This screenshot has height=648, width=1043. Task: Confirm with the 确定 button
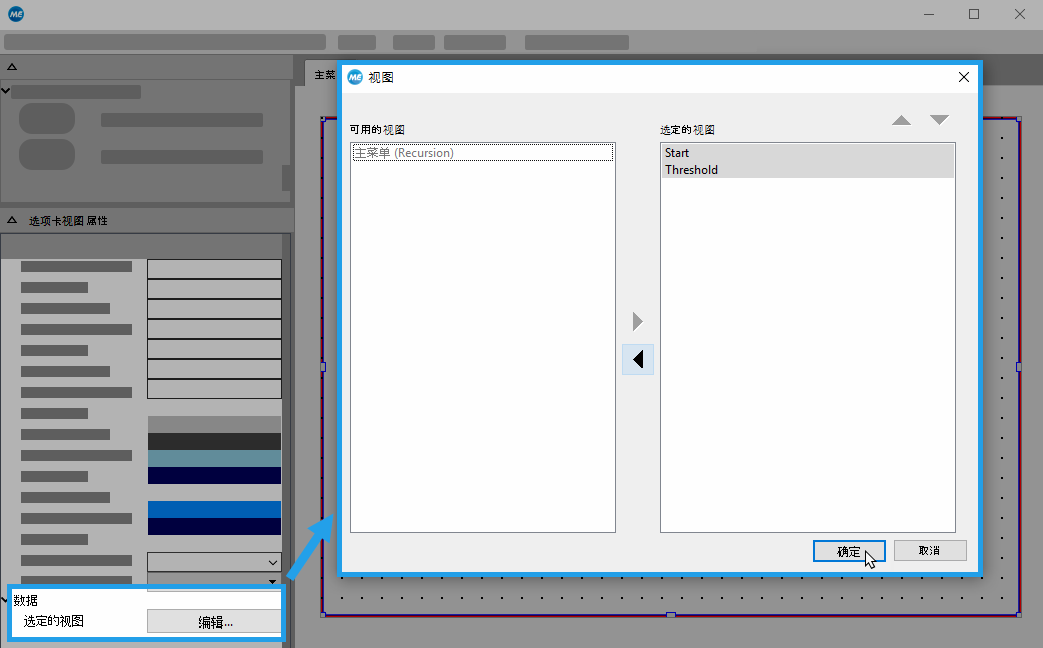point(848,552)
